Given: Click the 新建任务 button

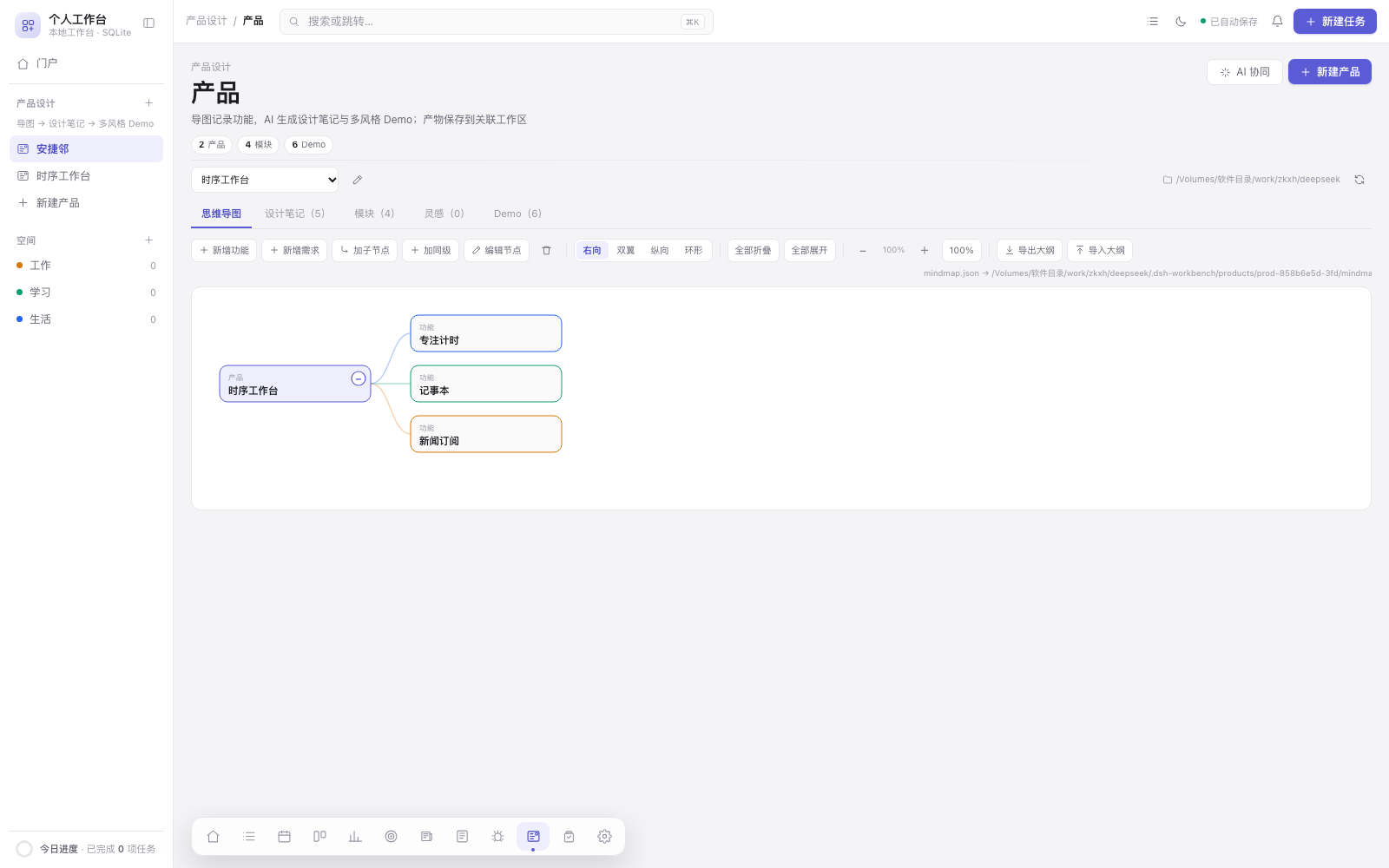Looking at the screenshot, I should coord(1335,22).
